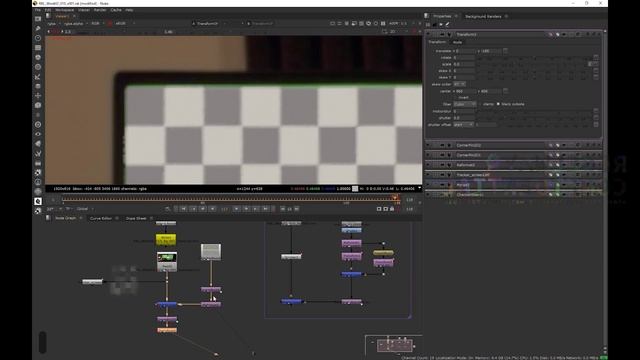640x360 pixels.
Task: Click the motionblur slider
Action: tap(535, 111)
